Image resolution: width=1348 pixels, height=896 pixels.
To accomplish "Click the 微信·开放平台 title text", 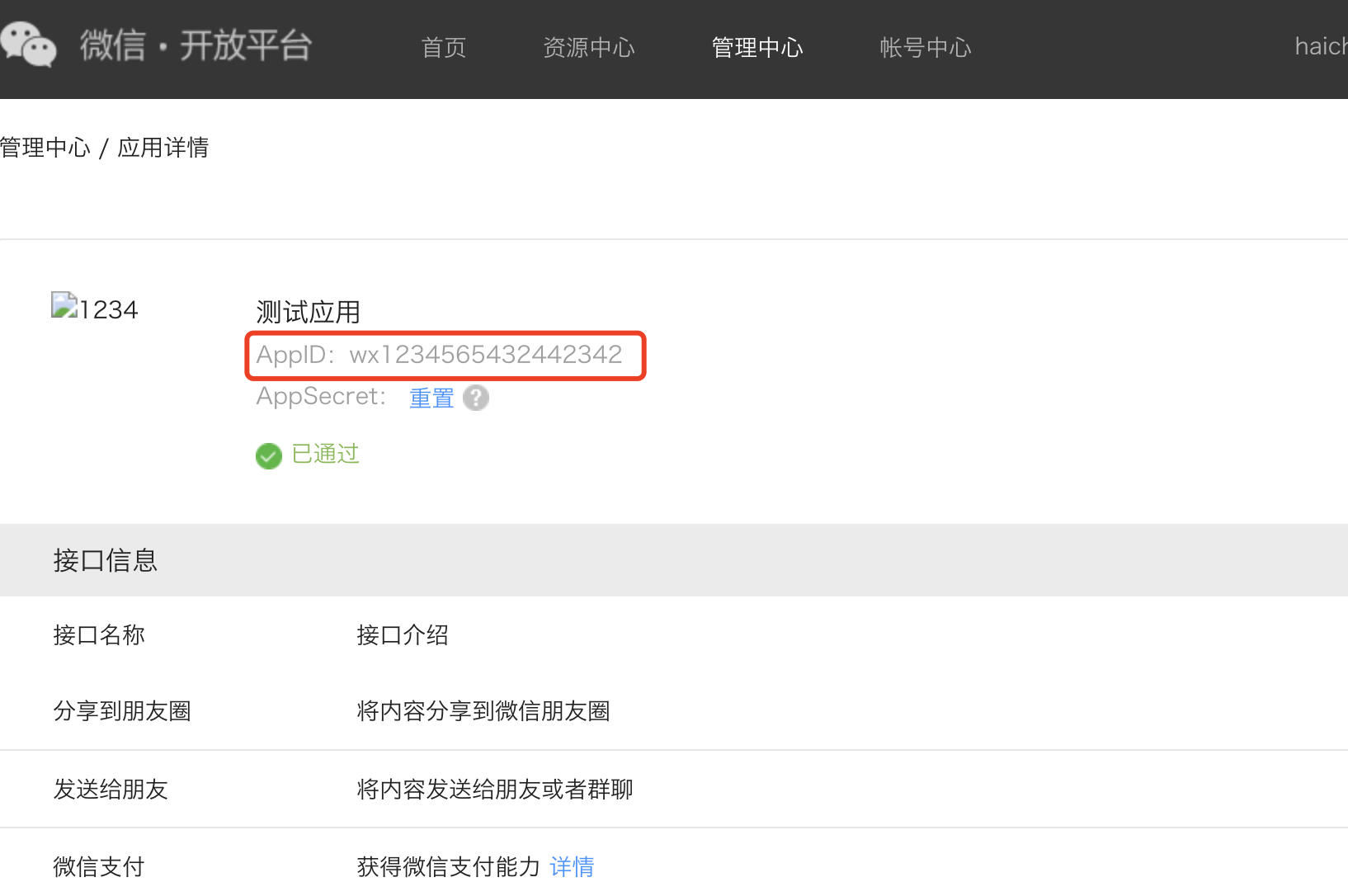I will [x=196, y=45].
